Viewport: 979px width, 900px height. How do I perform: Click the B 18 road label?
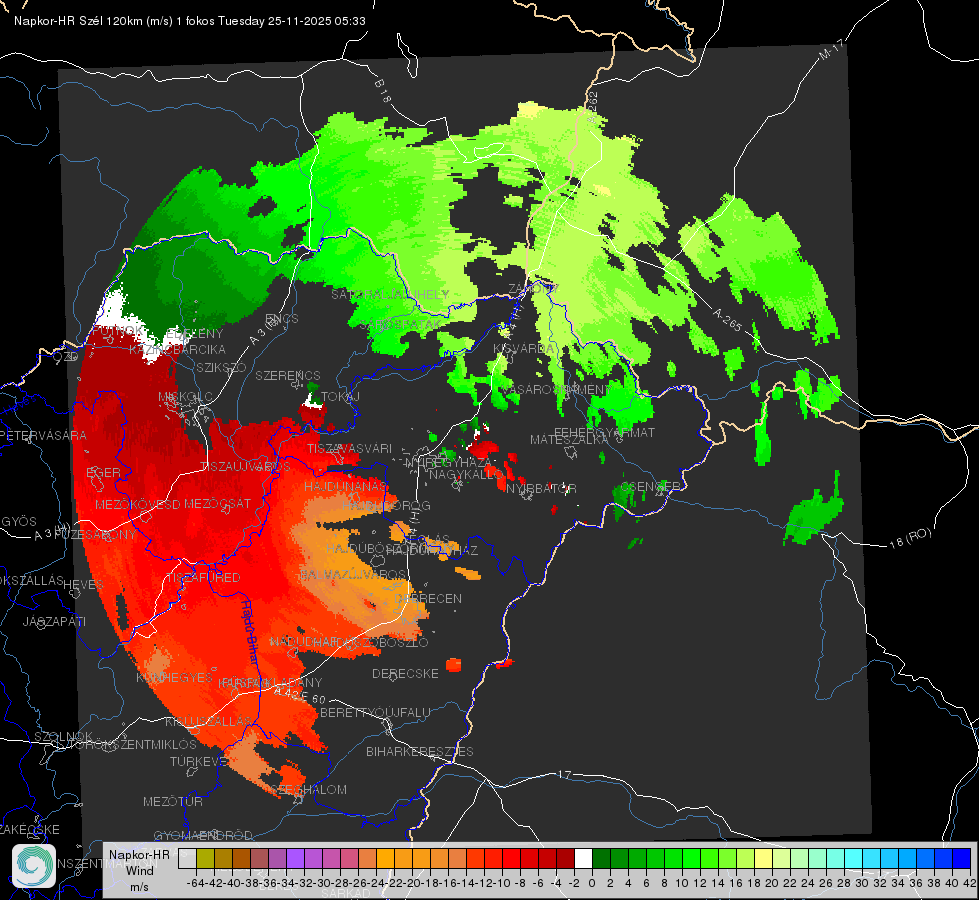pyautogui.click(x=382, y=91)
